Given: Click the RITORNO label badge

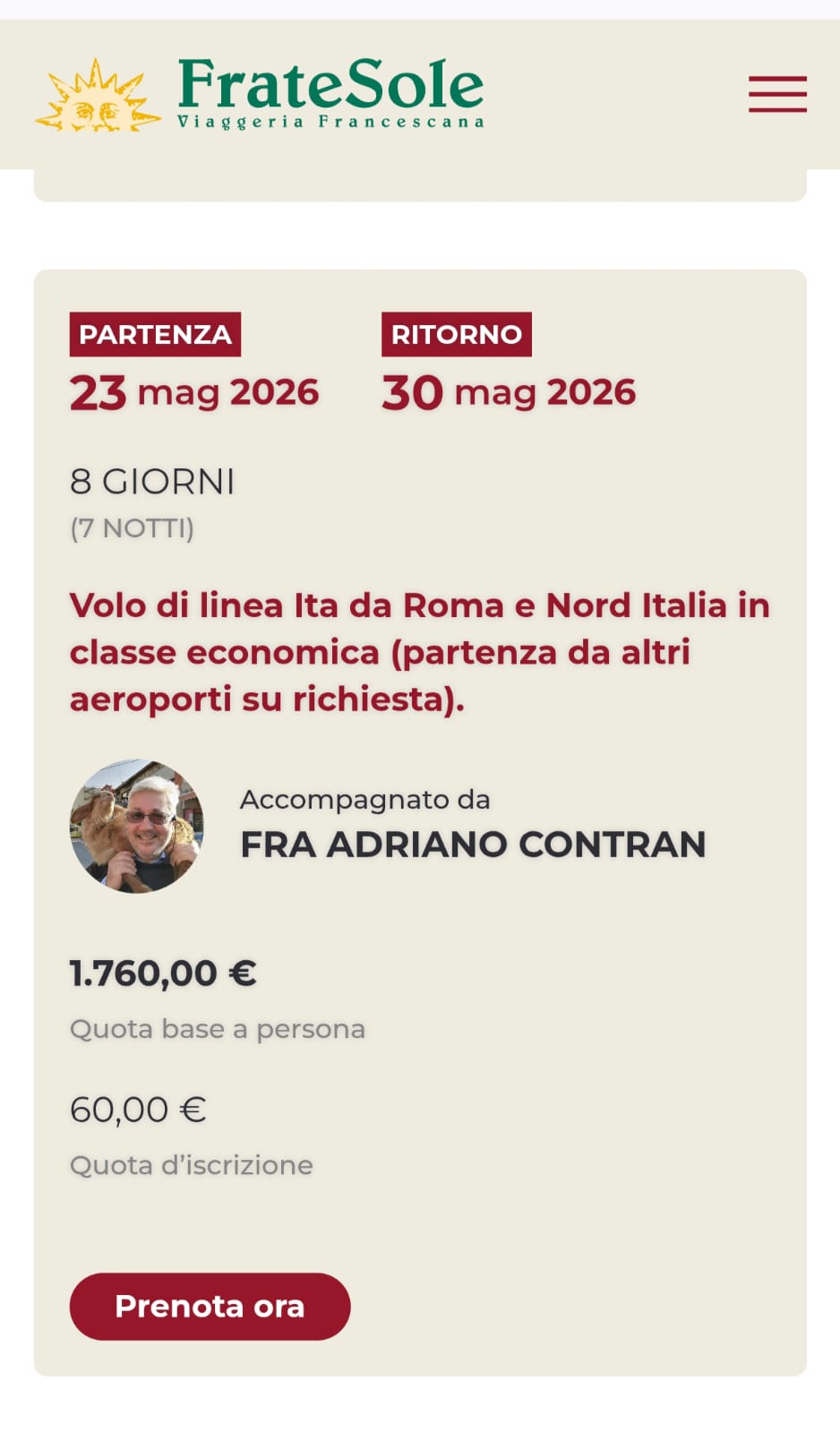Looking at the screenshot, I should pos(456,334).
